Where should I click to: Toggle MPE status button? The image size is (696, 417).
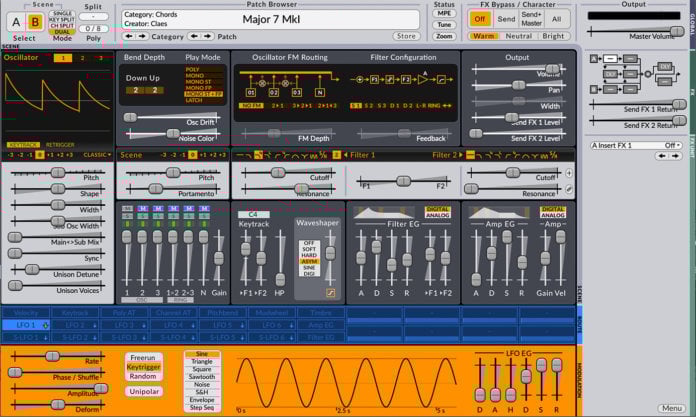click(x=443, y=15)
